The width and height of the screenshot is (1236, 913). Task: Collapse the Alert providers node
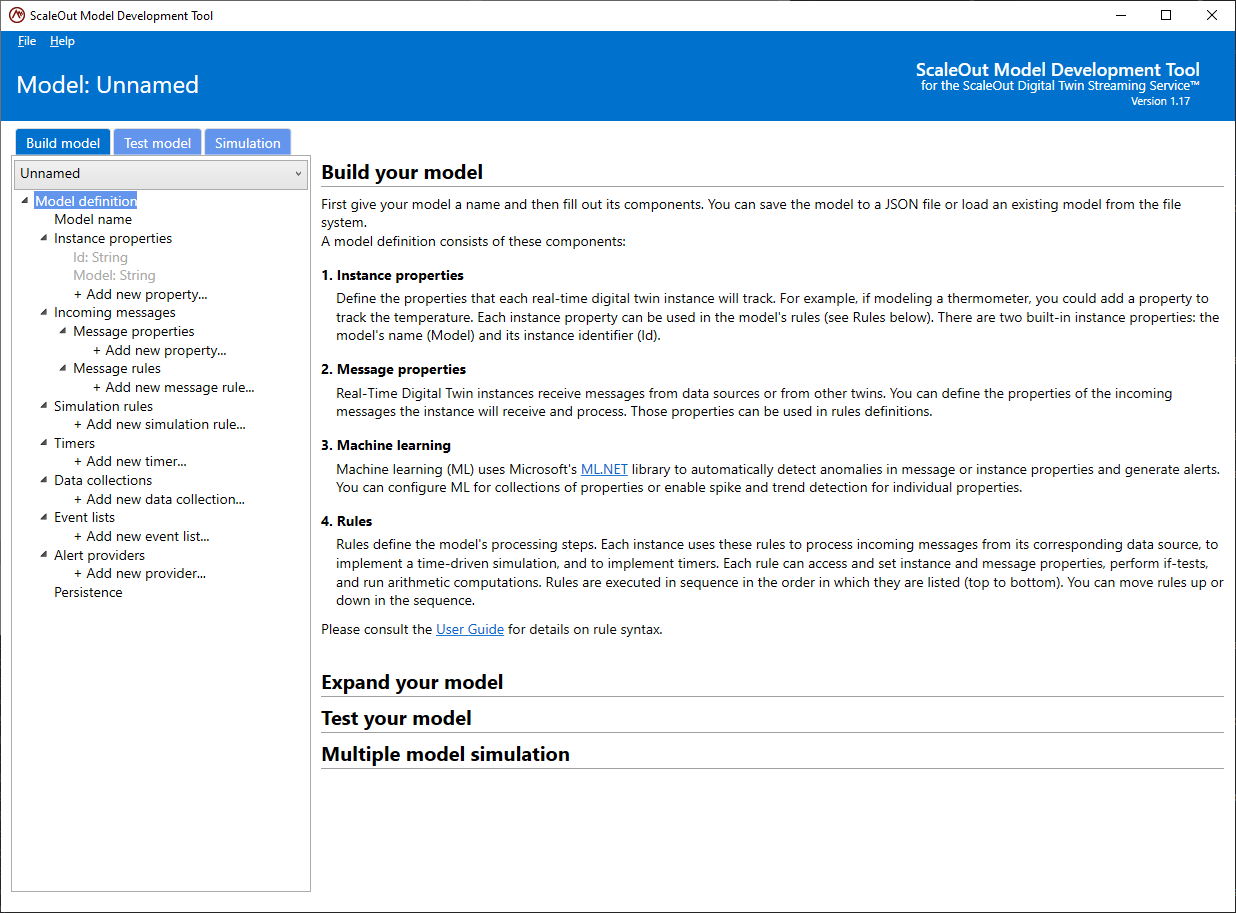[x=43, y=555]
